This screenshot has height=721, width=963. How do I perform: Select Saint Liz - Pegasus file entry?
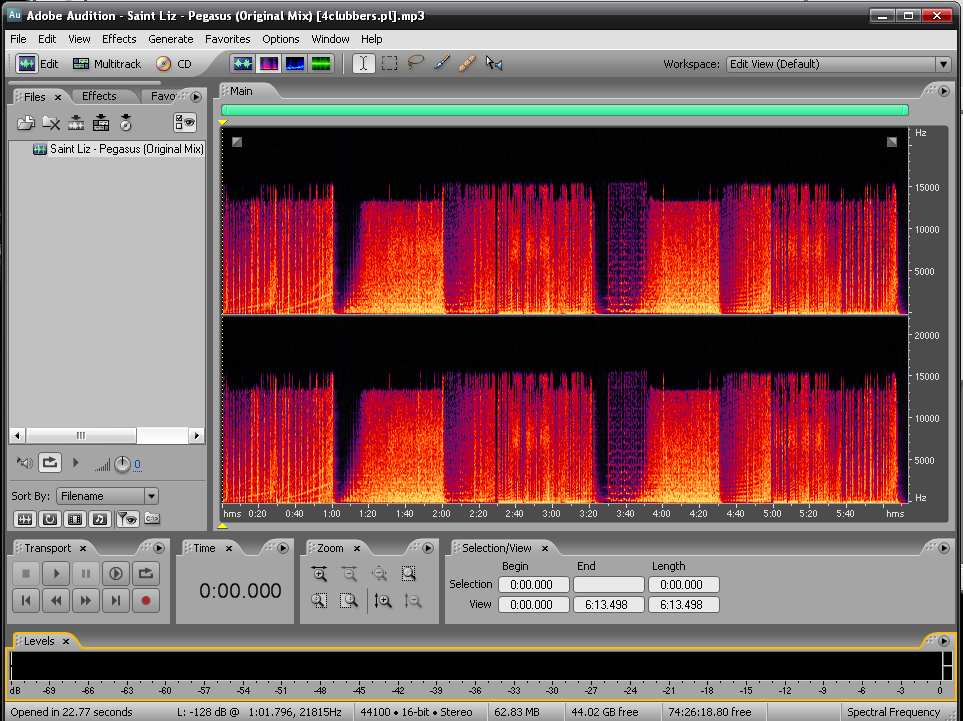tap(118, 149)
